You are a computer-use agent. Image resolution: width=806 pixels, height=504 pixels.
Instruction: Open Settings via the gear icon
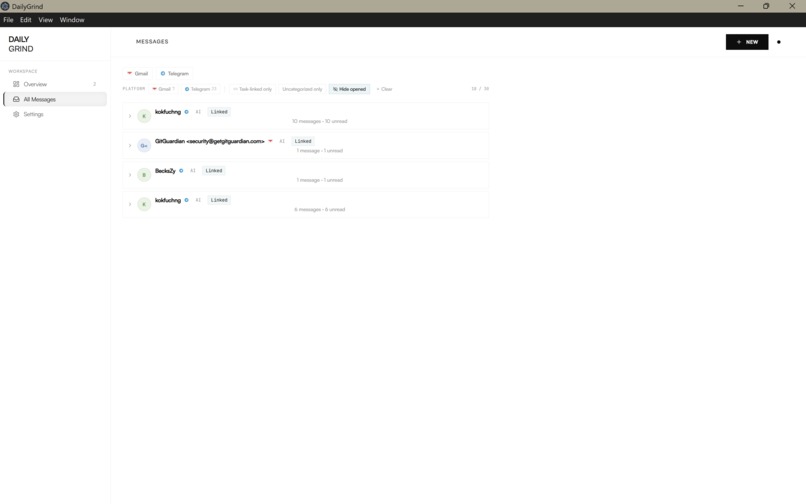click(x=16, y=114)
